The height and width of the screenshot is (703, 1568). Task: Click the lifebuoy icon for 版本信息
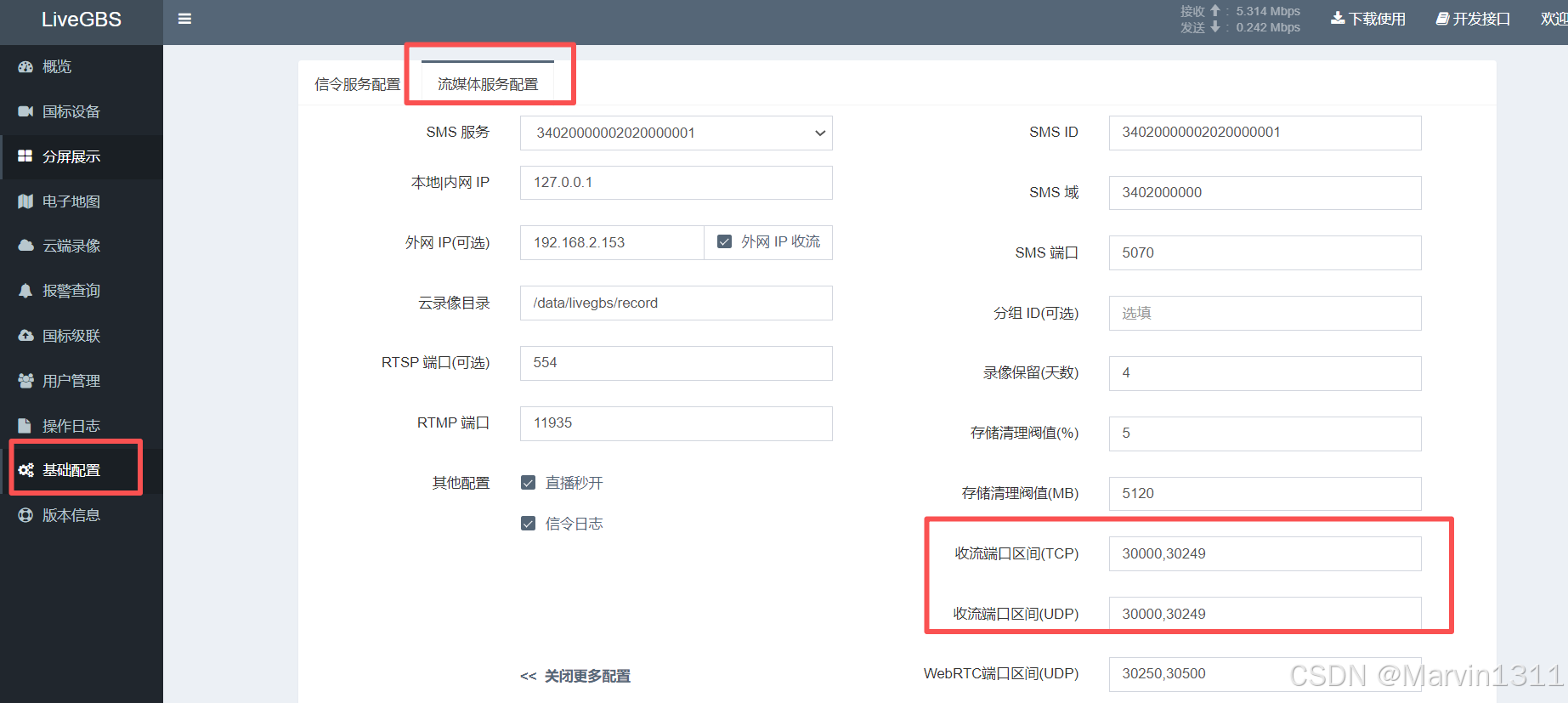tap(25, 515)
